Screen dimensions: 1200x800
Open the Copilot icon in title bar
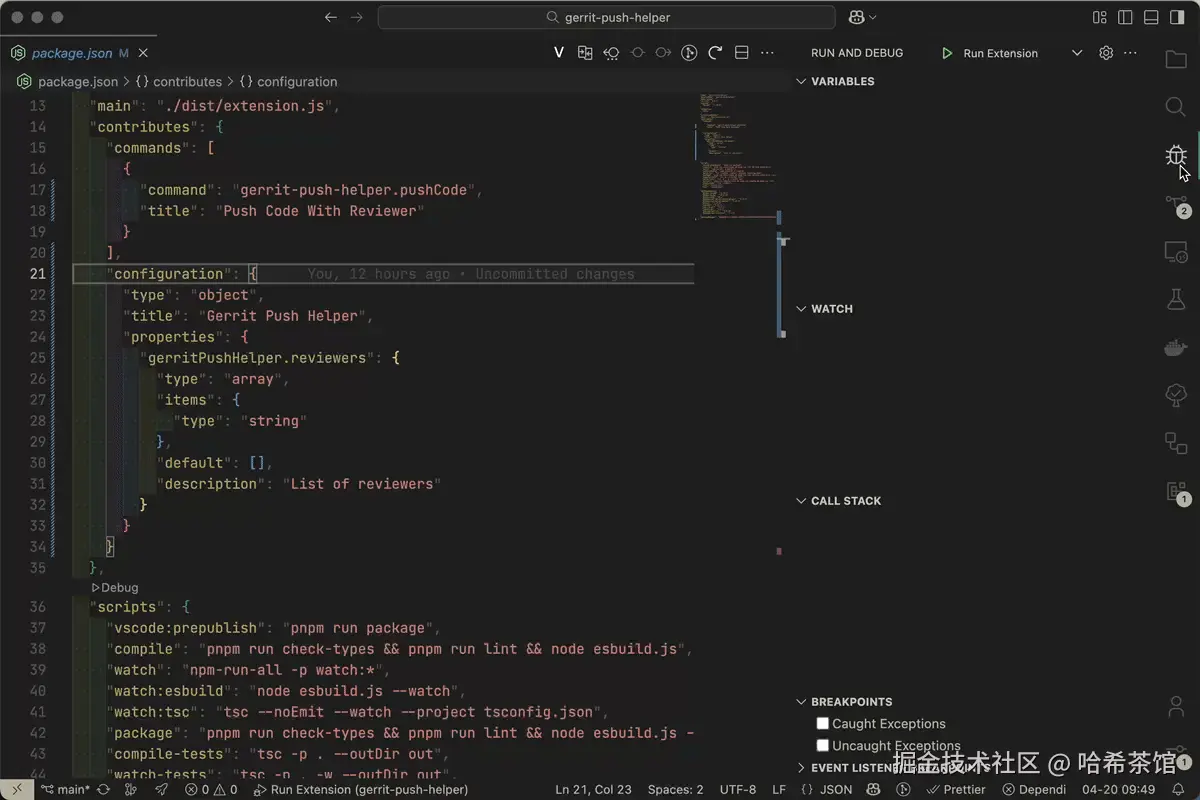pyautogui.click(x=856, y=17)
